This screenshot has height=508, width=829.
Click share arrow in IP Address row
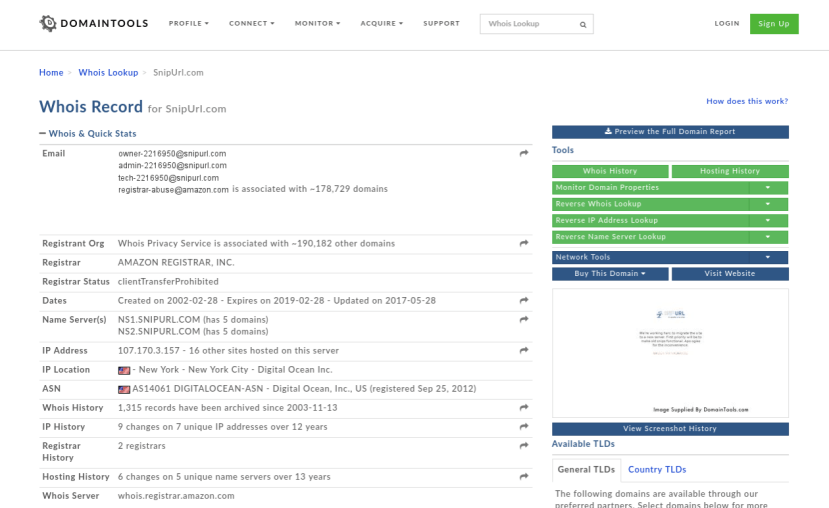click(523, 350)
